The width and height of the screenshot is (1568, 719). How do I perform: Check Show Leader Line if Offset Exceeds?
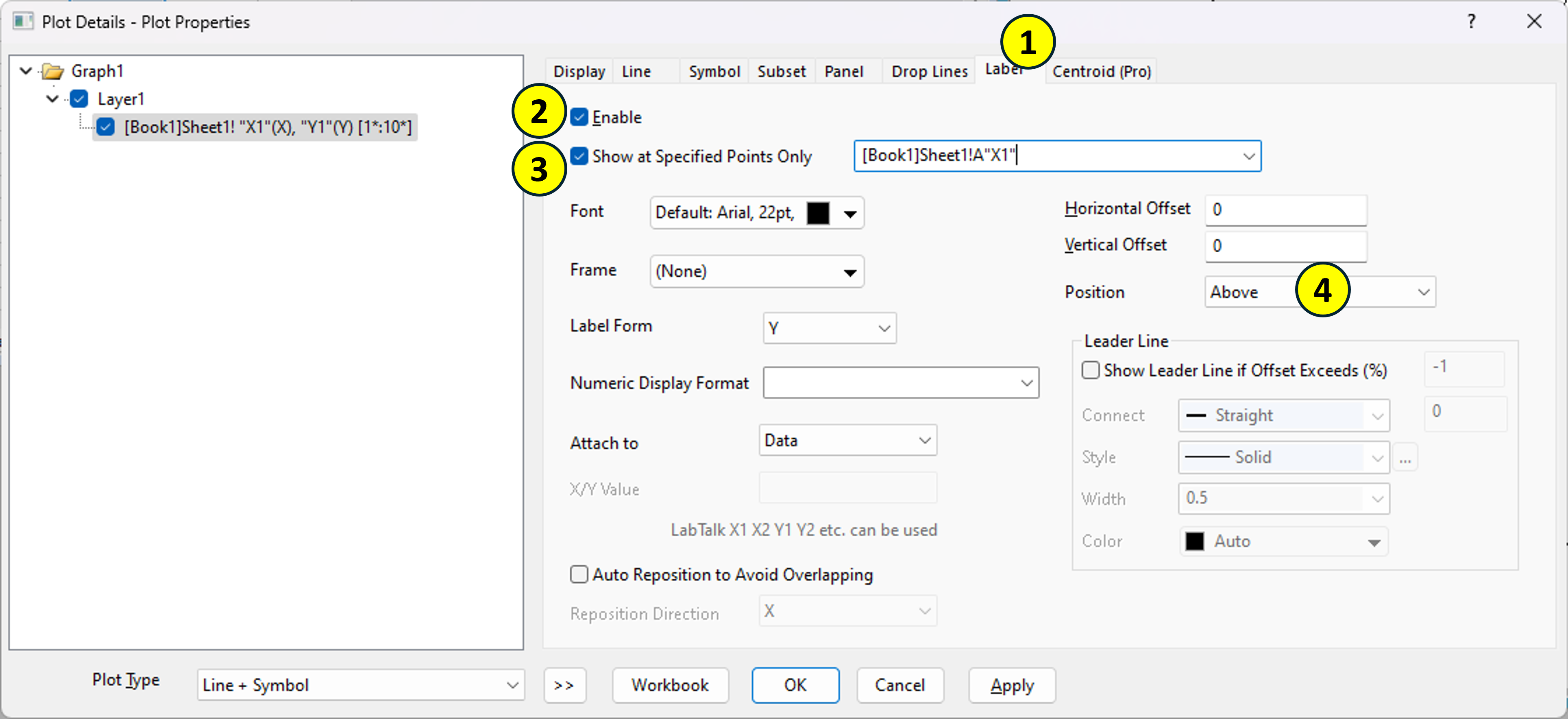point(1090,370)
